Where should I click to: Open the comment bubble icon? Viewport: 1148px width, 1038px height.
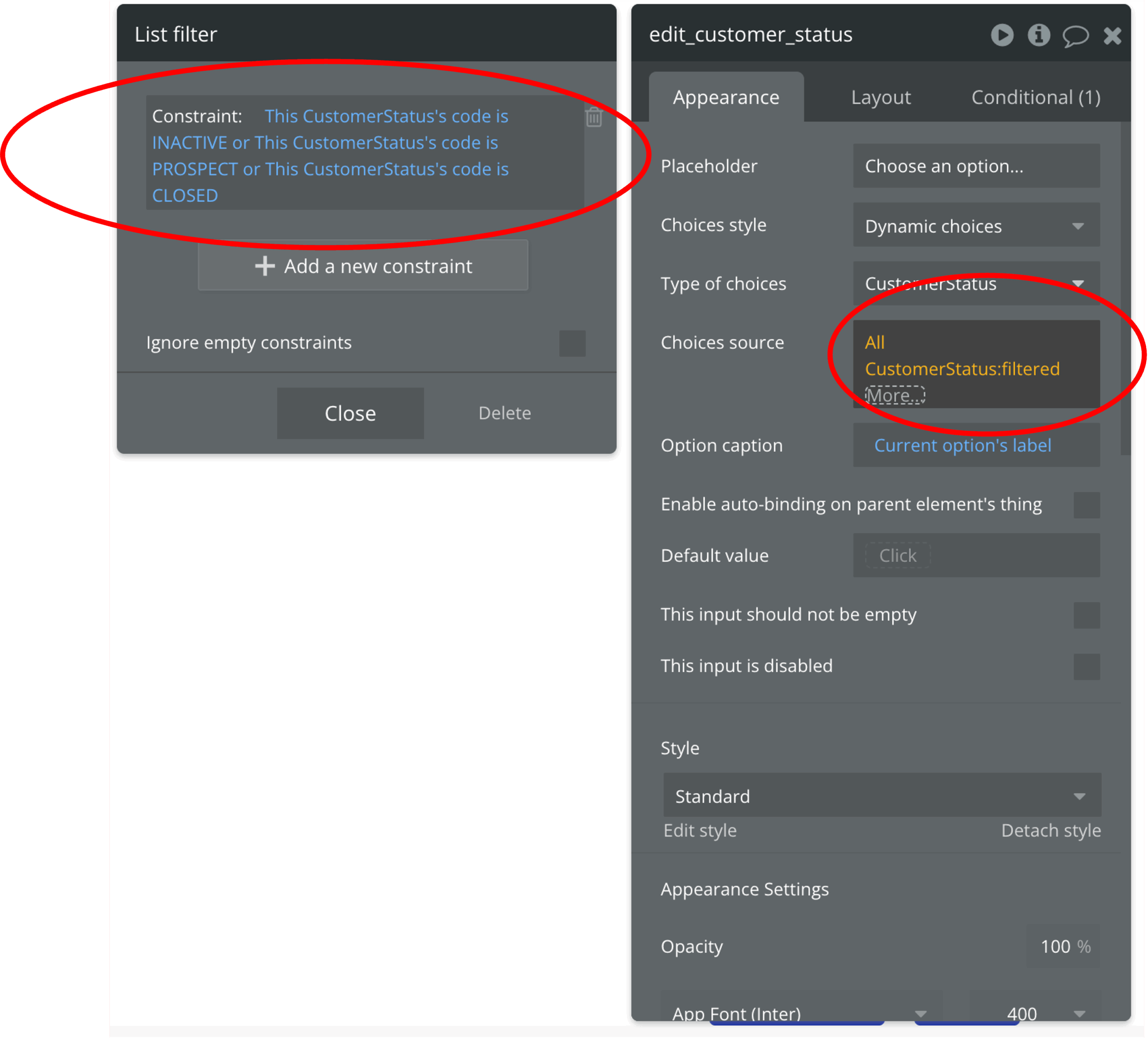(x=1075, y=36)
